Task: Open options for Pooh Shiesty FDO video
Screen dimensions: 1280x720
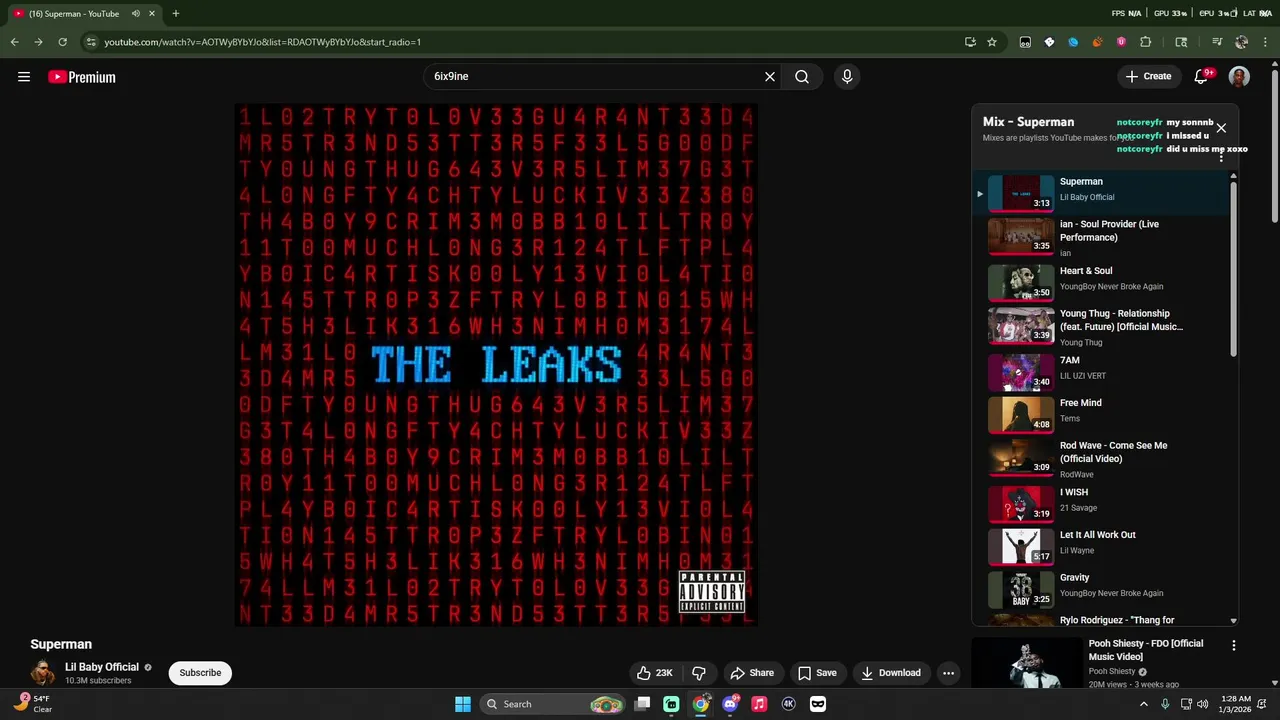Action: 1233,646
